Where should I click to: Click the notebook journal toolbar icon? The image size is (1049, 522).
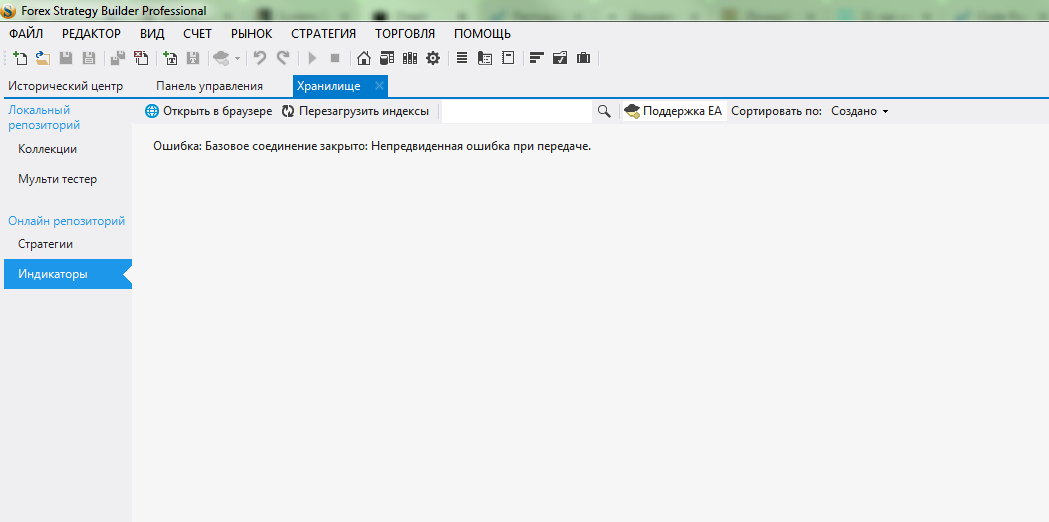click(508, 58)
